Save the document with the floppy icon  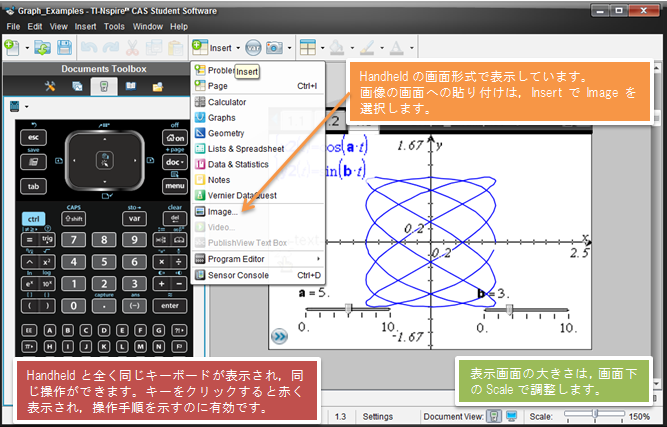point(64,48)
